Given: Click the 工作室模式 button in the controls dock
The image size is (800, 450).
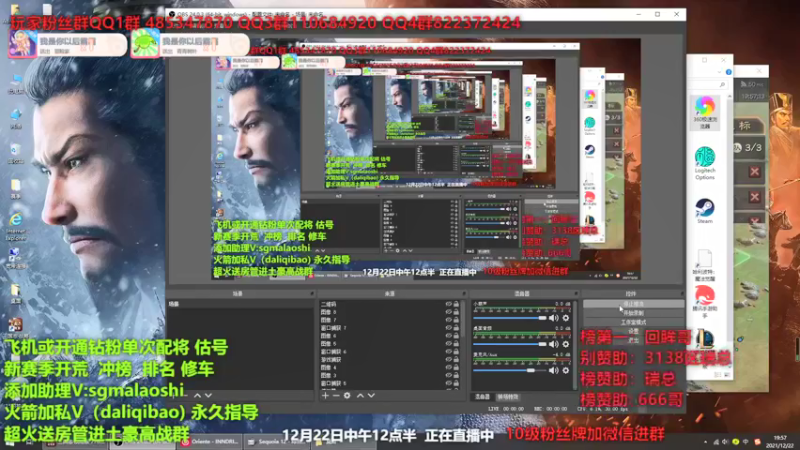Looking at the screenshot, I should (x=633, y=322).
